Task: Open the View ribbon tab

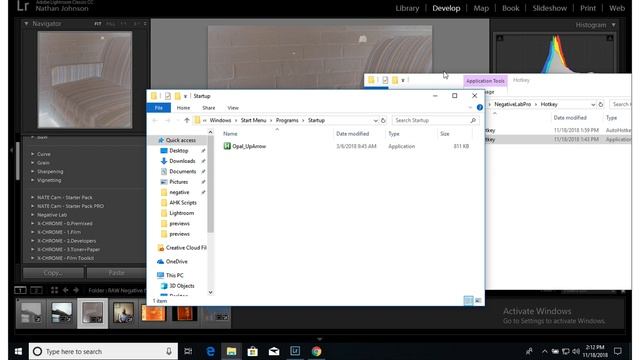Action: 233,108
